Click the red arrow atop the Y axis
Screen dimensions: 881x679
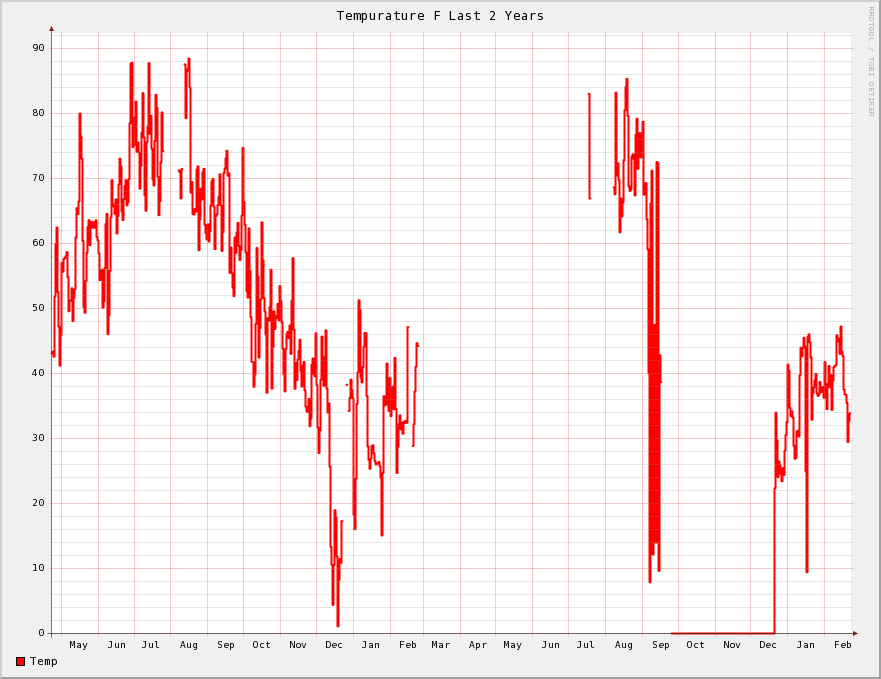(51, 29)
